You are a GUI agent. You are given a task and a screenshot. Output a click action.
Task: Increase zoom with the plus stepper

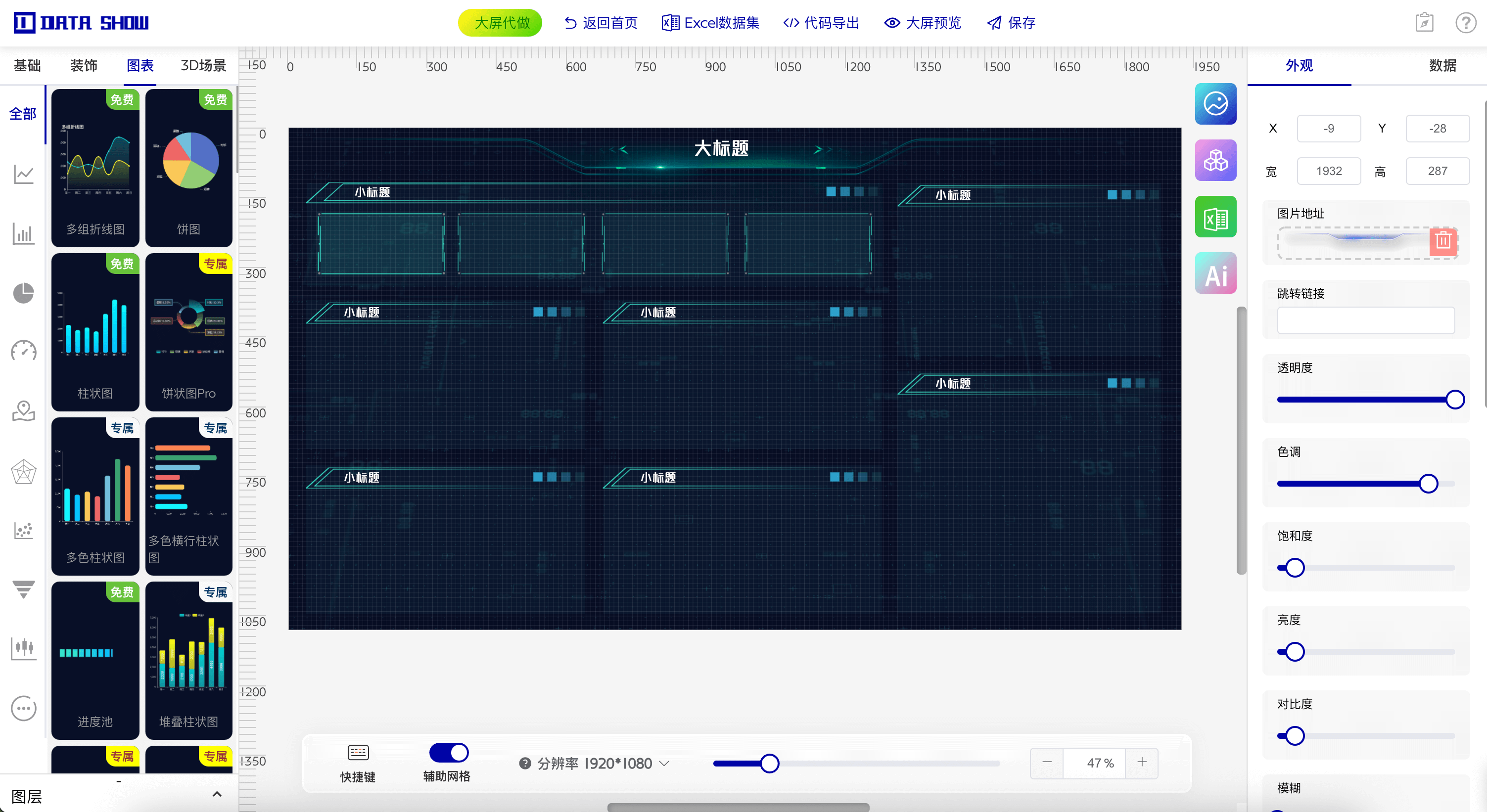(1141, 763)
